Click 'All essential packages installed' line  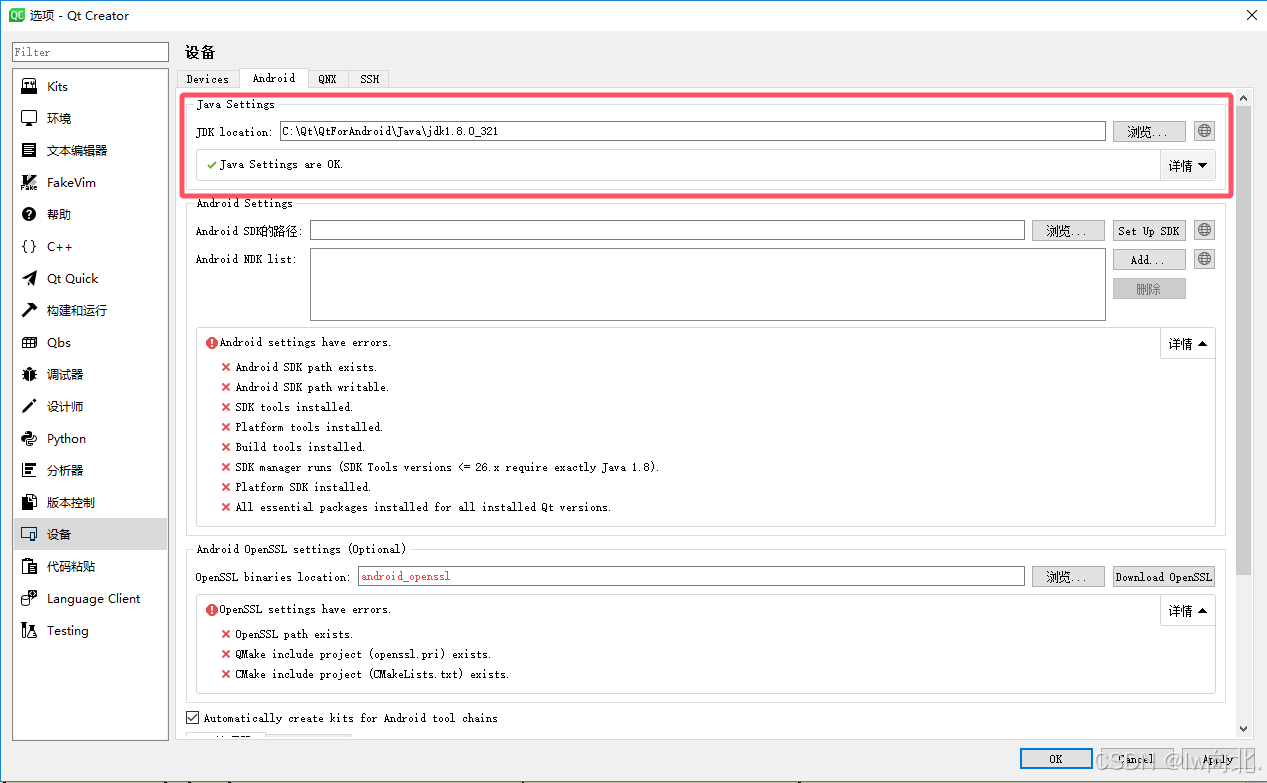[423, 507]
